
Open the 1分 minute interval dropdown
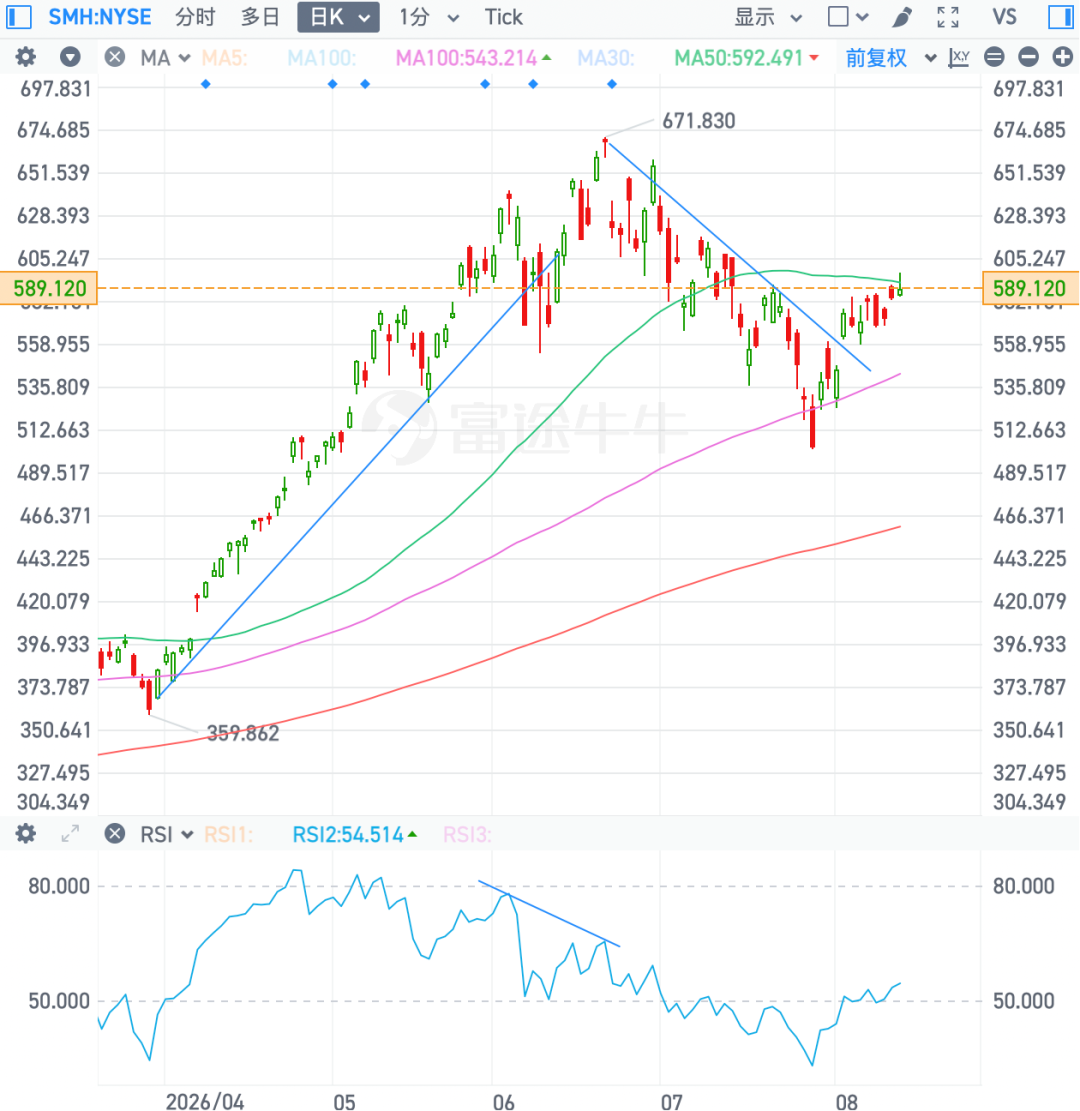pos(429,17)
